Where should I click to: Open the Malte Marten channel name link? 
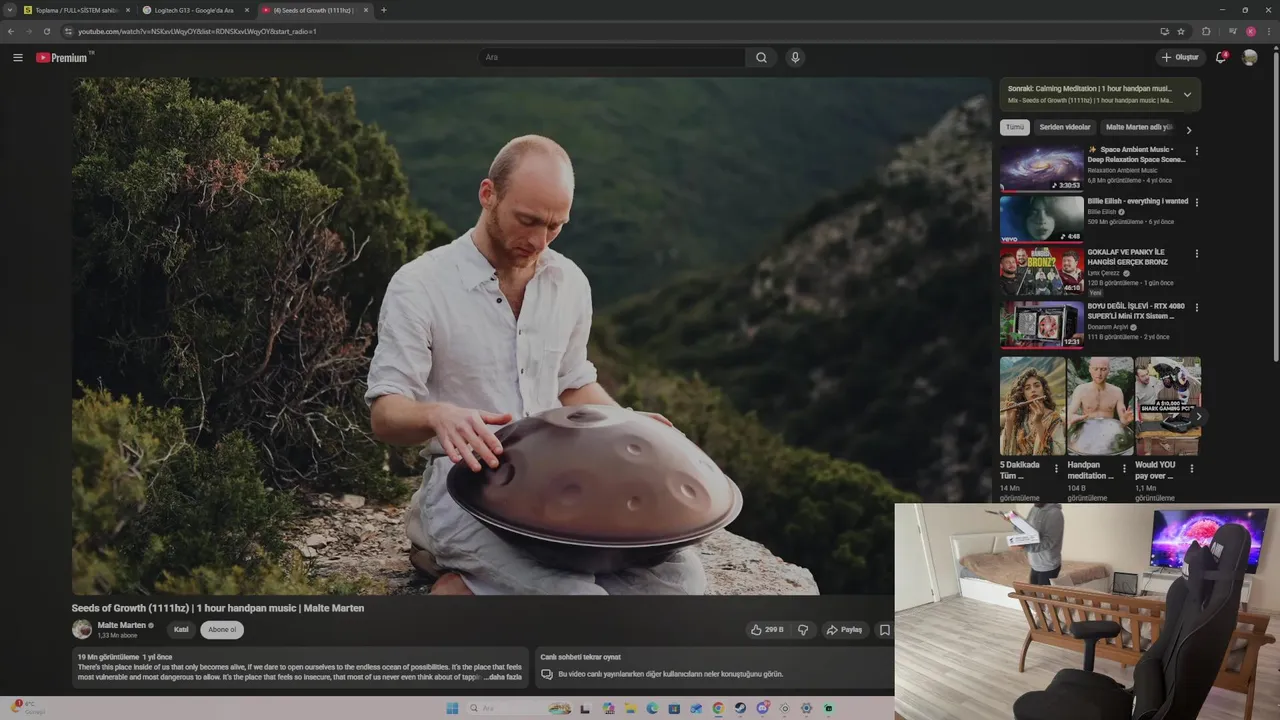pyautogui.click(x=122, y=625)
